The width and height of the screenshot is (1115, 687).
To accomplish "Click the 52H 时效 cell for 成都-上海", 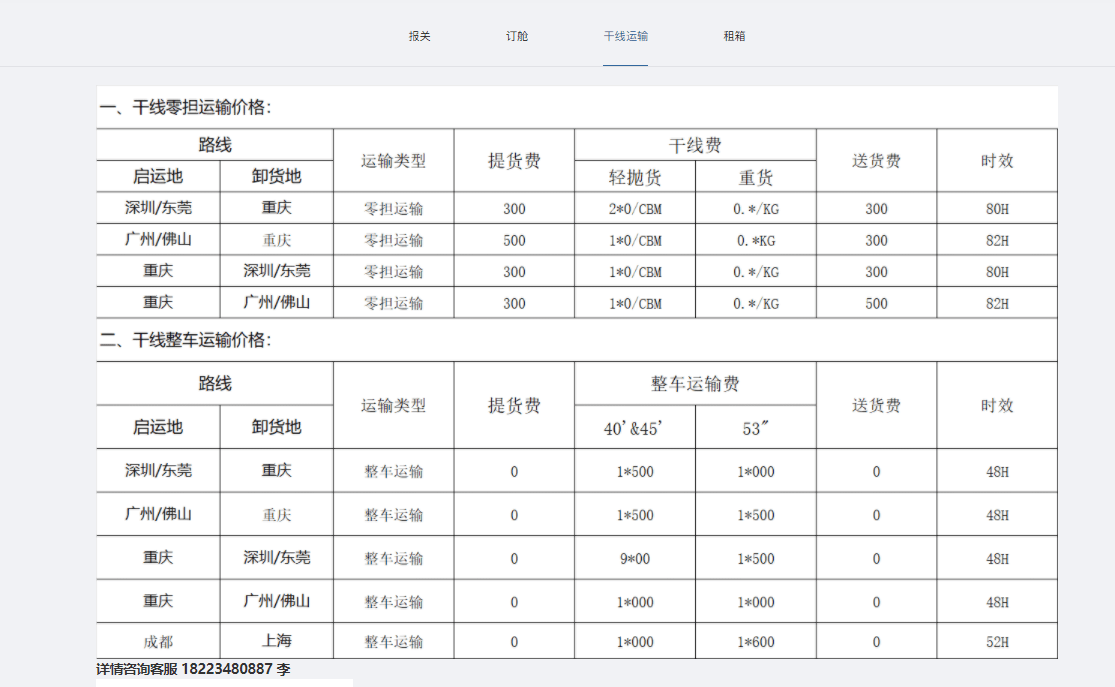I will point(997,640).
